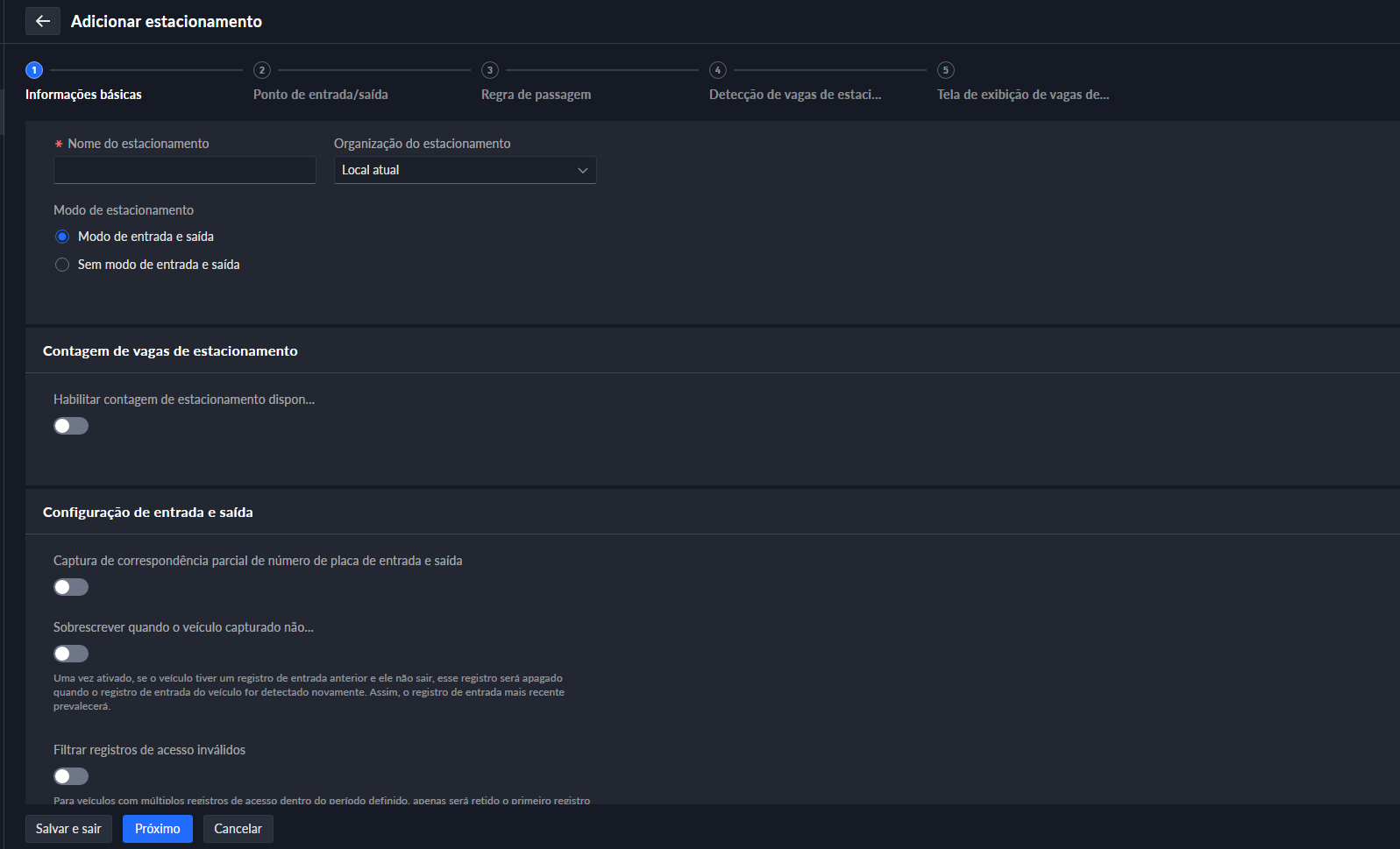Click step 4 circle icon
1400x849 pixels.
(x=717, y=70)
